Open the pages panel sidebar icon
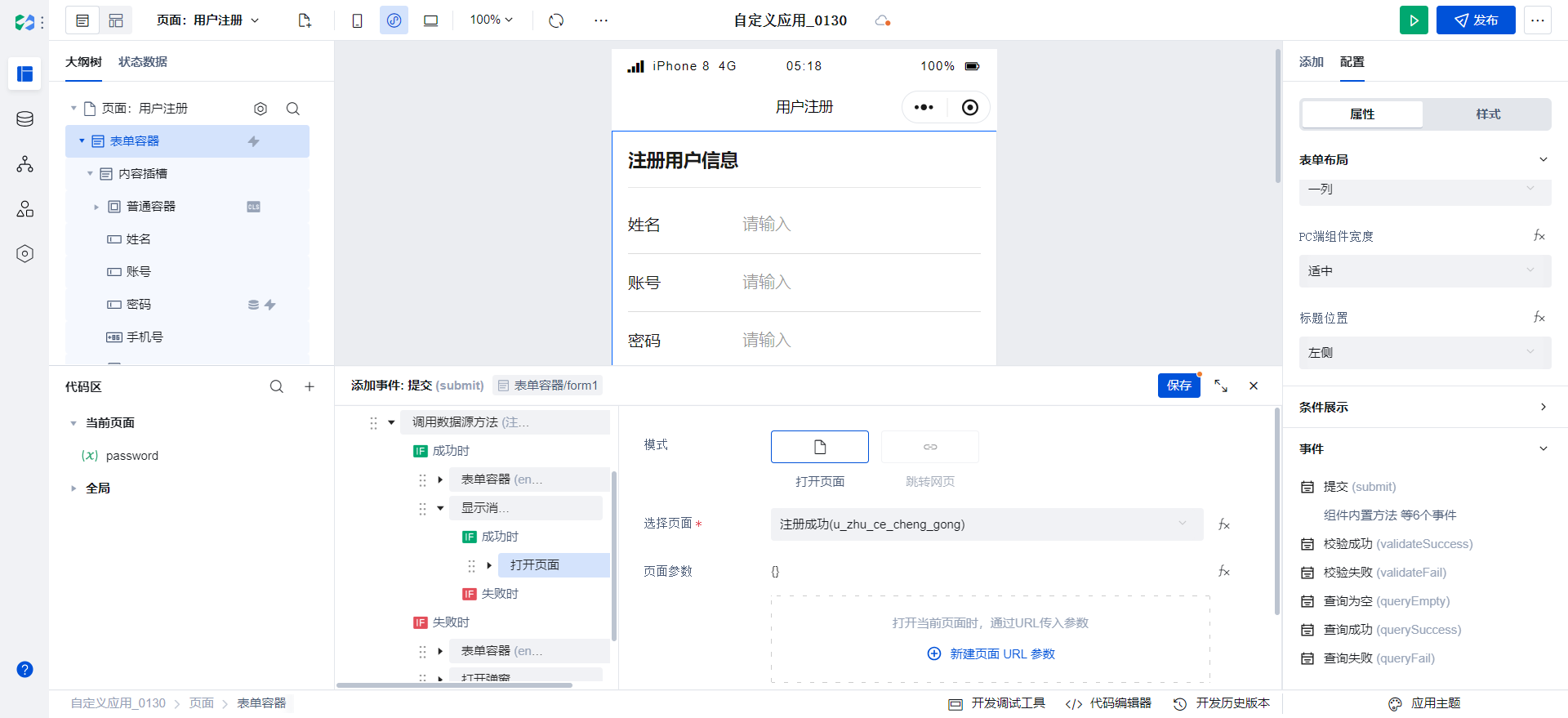 [x=24, y=74]
